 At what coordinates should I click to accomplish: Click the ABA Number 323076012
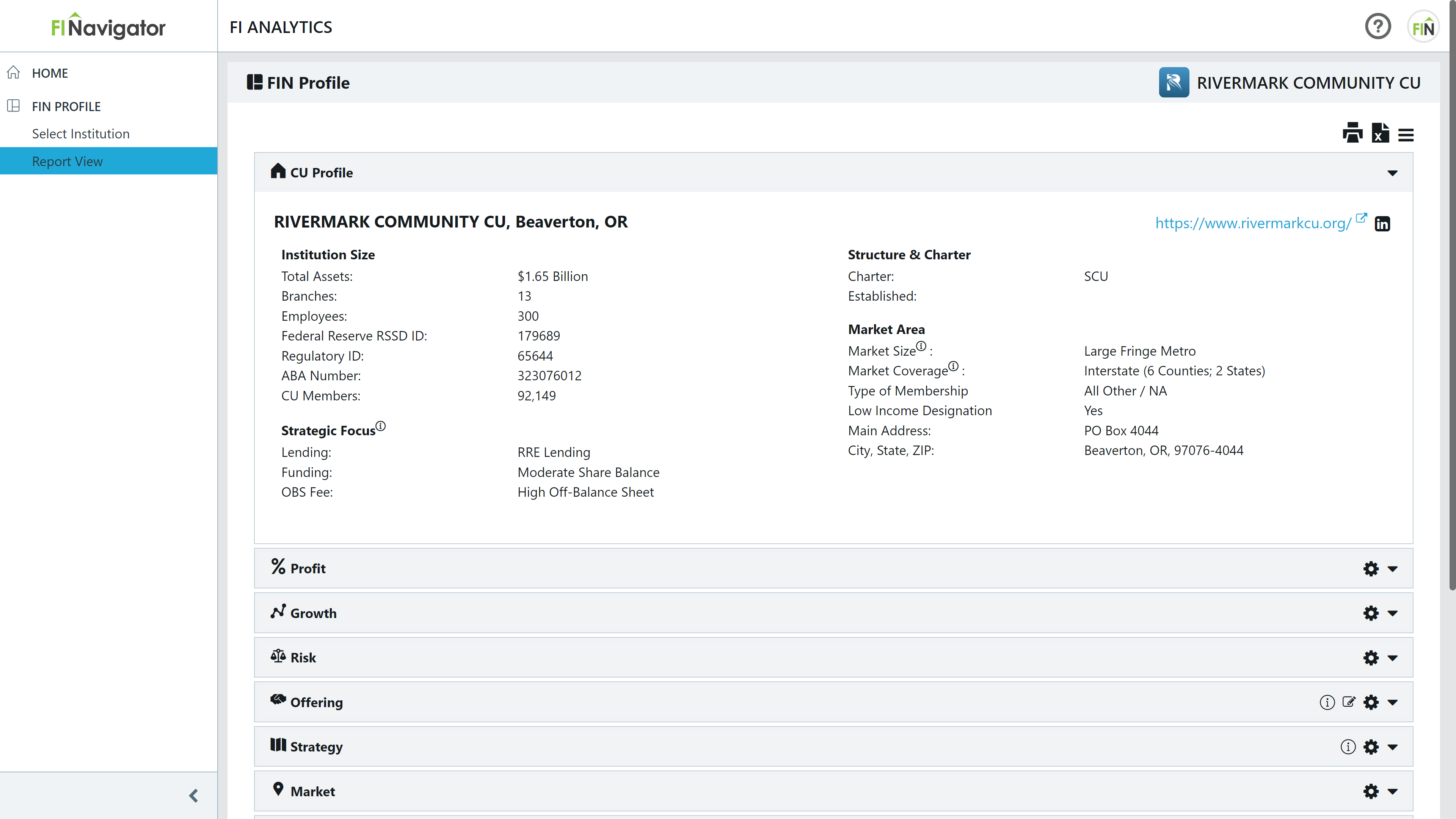click(x=549, y=376)
